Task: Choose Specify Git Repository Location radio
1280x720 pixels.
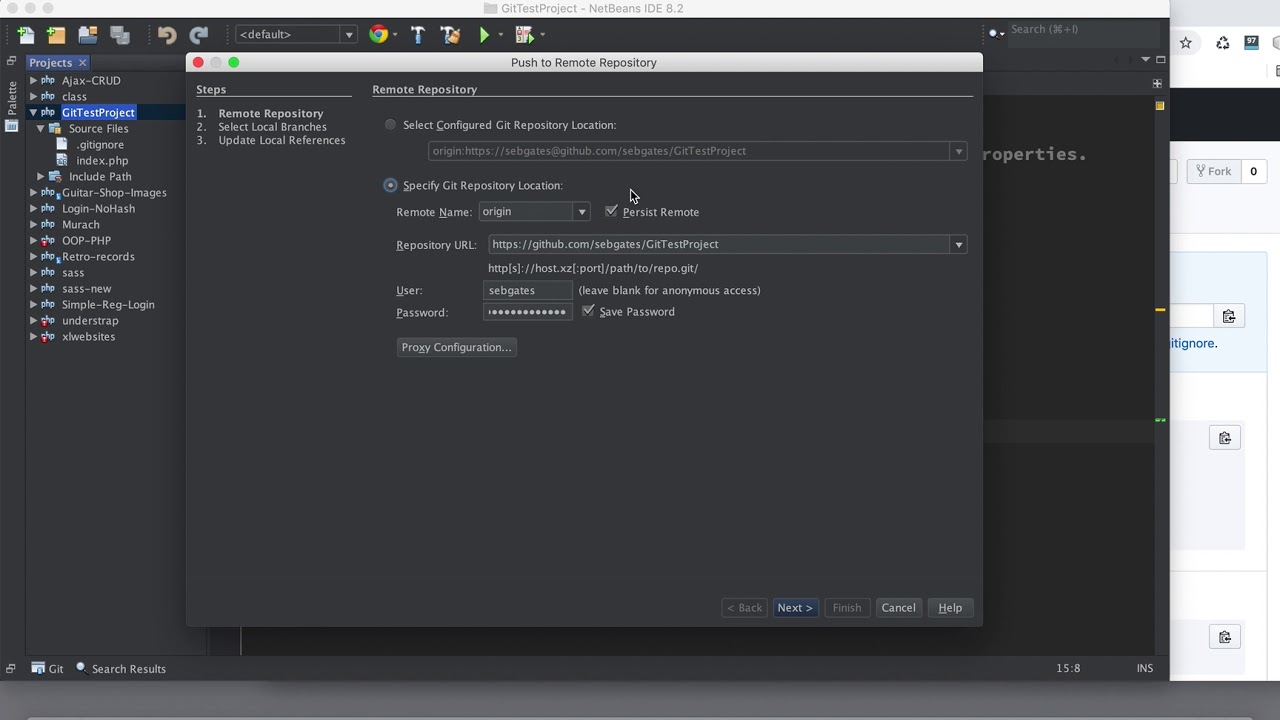Action: click(390, 185)
